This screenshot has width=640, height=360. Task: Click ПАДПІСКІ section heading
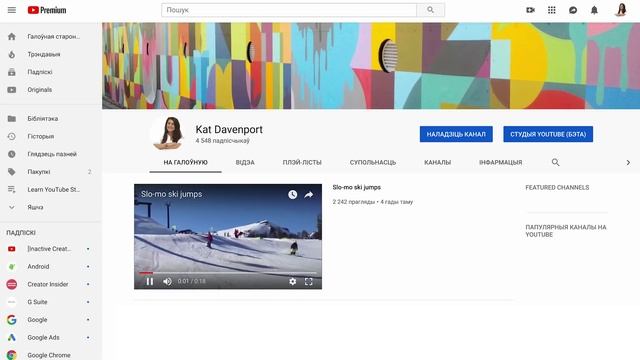click(x=21, y=233)
